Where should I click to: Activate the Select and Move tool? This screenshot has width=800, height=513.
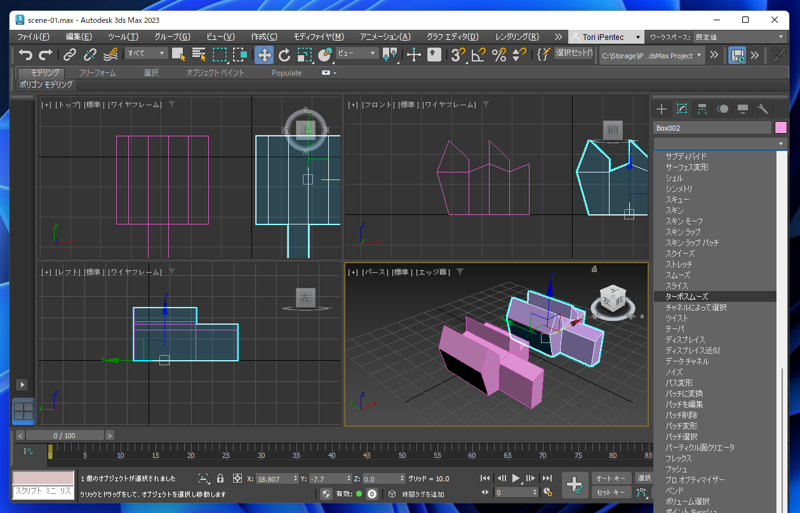(264, 55)
